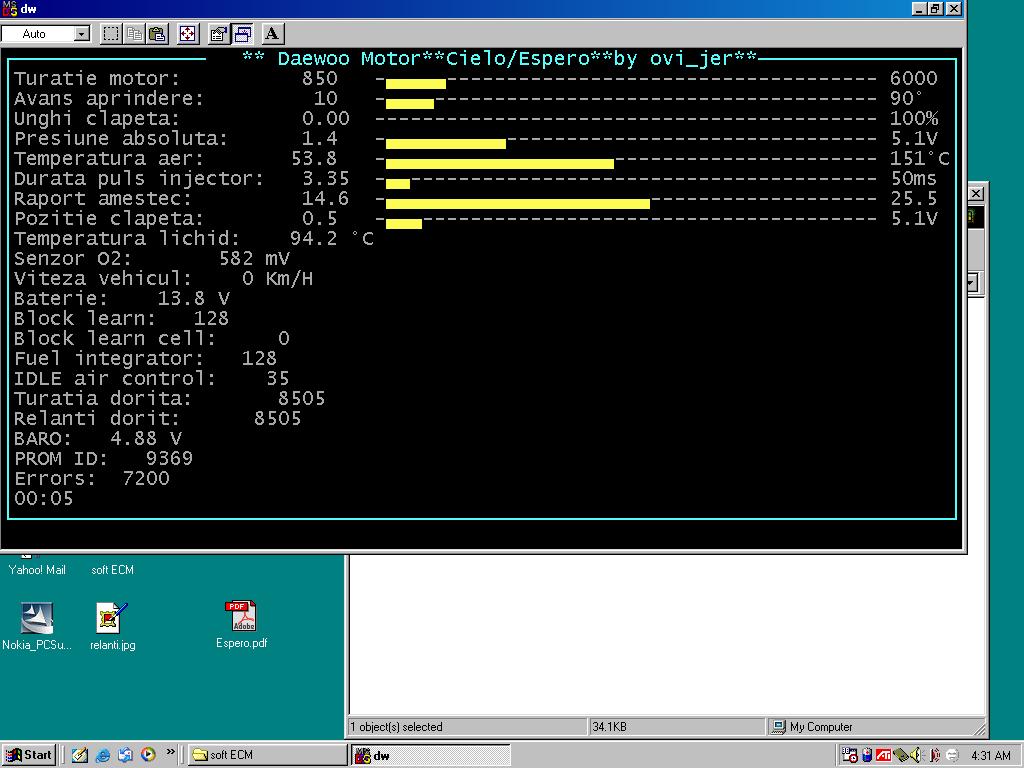Open the ATI tray icon

884,755
